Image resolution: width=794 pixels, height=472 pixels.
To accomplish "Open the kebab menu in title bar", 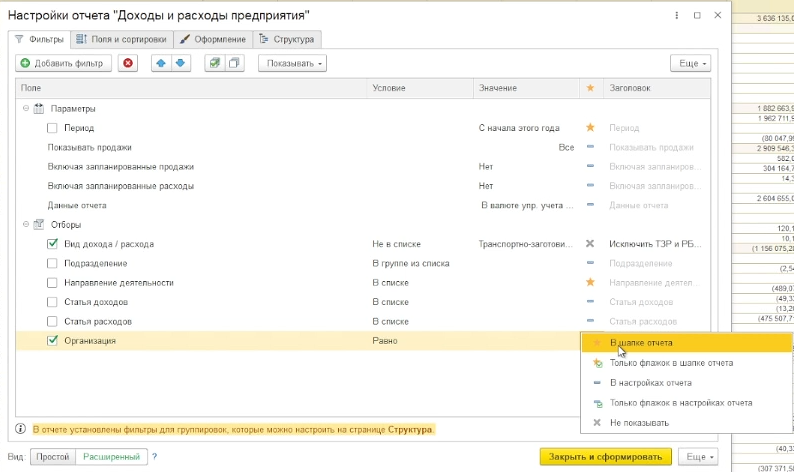I will (677, 15).
